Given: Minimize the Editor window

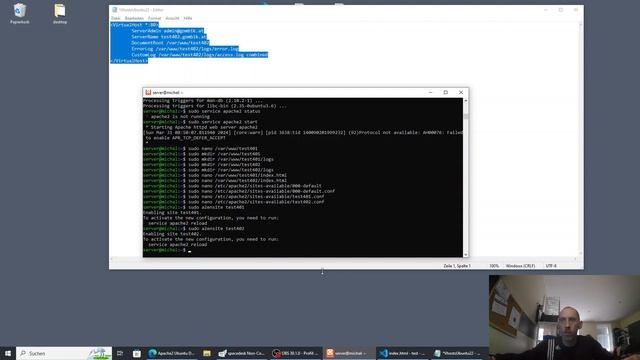Looking at the screenshot, I should tap(546, 10).
